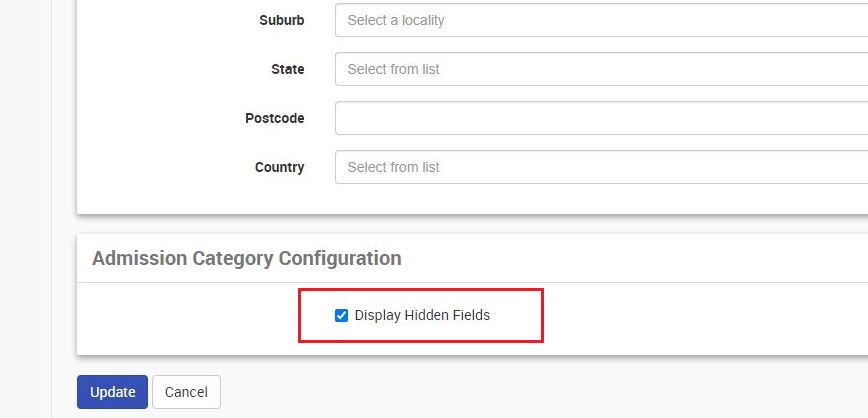Screen dimensions: 868x418
Task: Click 'Select from list' placeholder in Country
Action: click(x=394, y=167)
